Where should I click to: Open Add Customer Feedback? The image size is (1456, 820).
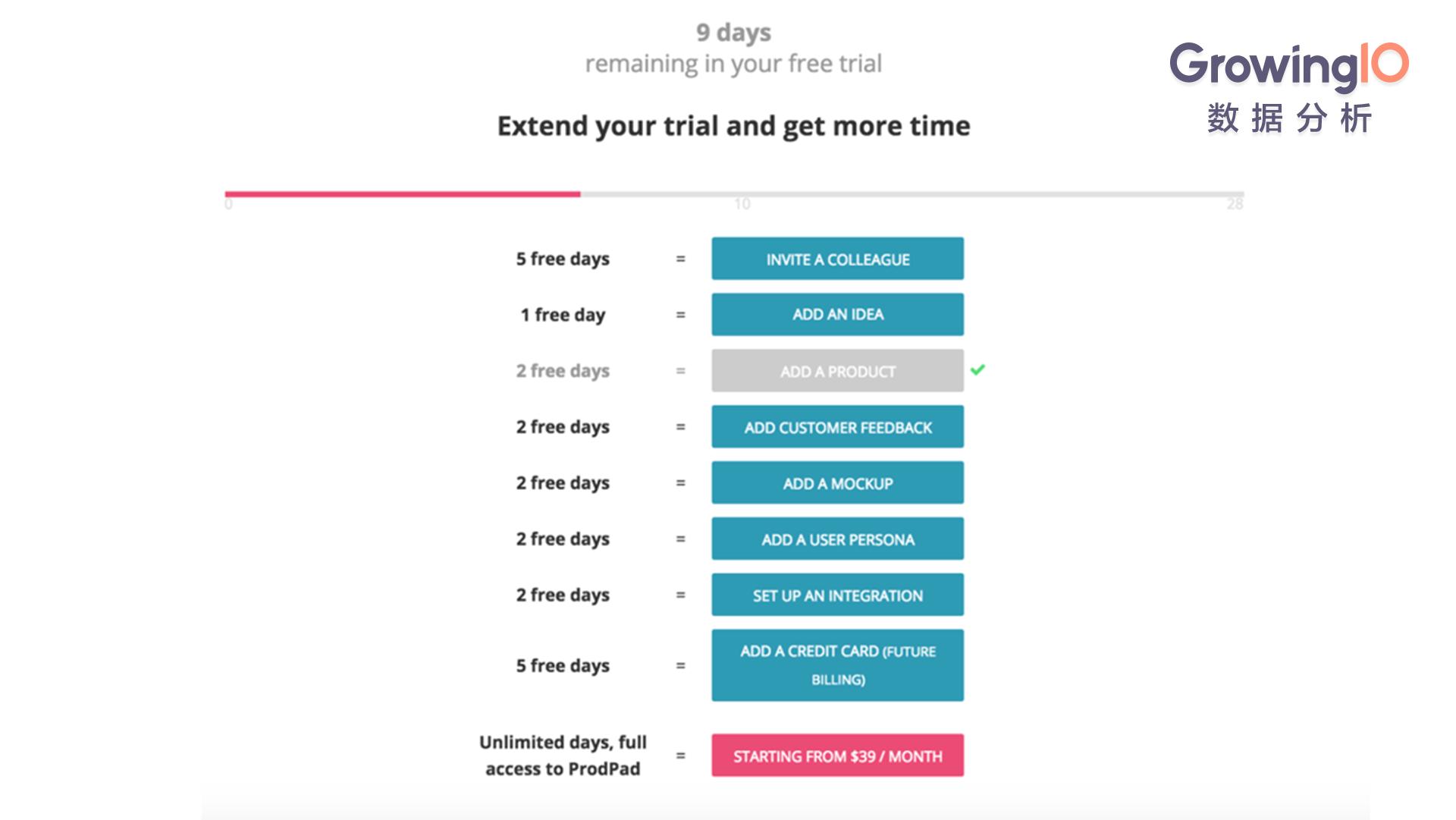pyautogui.click(x=837, y=427)
